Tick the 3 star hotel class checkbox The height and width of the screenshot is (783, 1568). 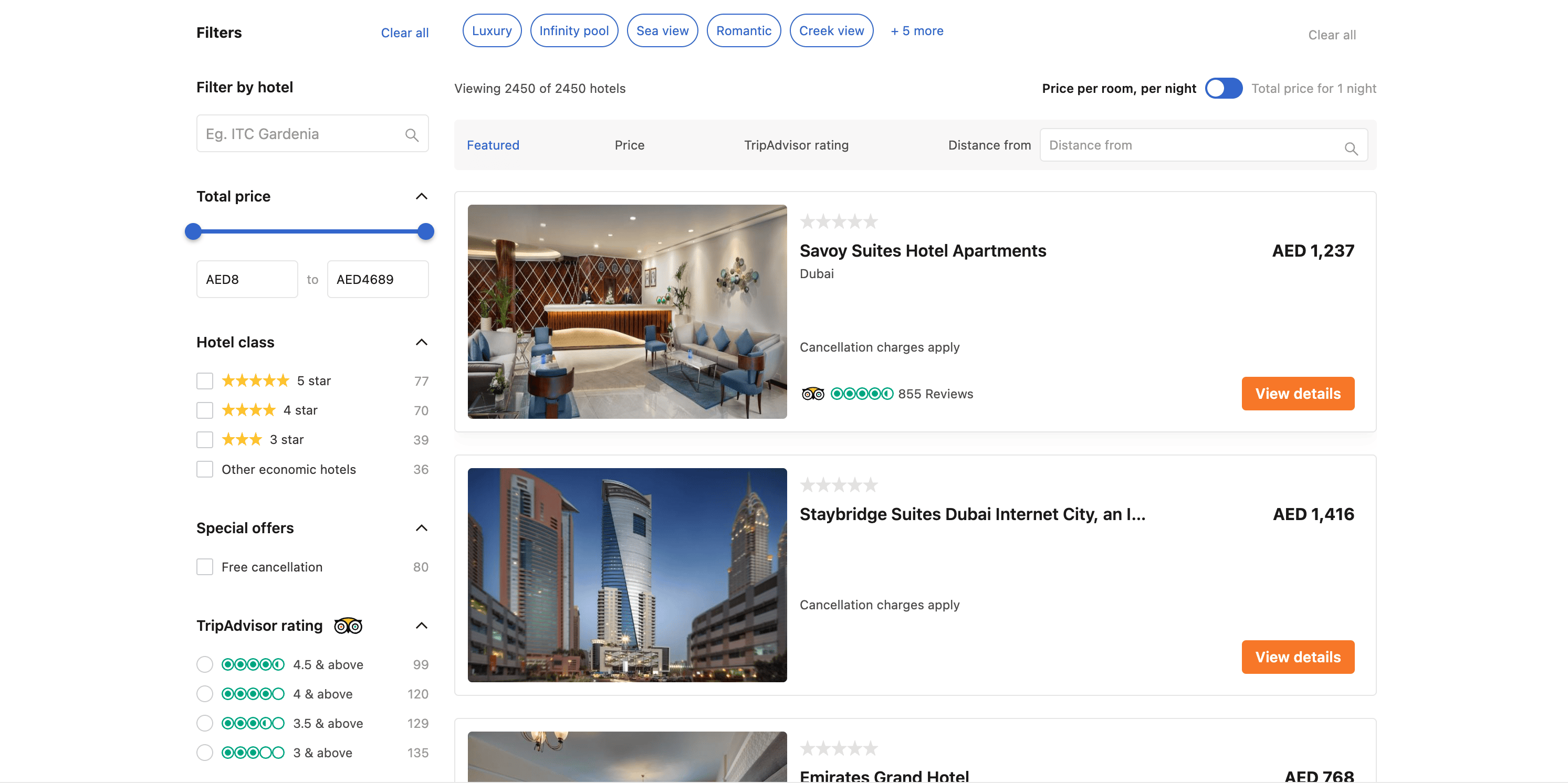coord(204,439)
